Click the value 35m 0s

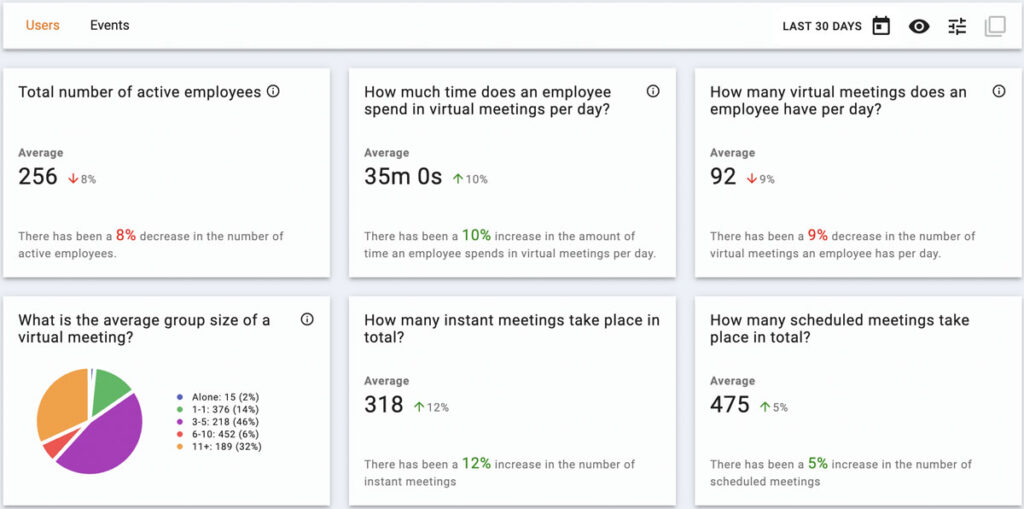[x=403, y=177]
